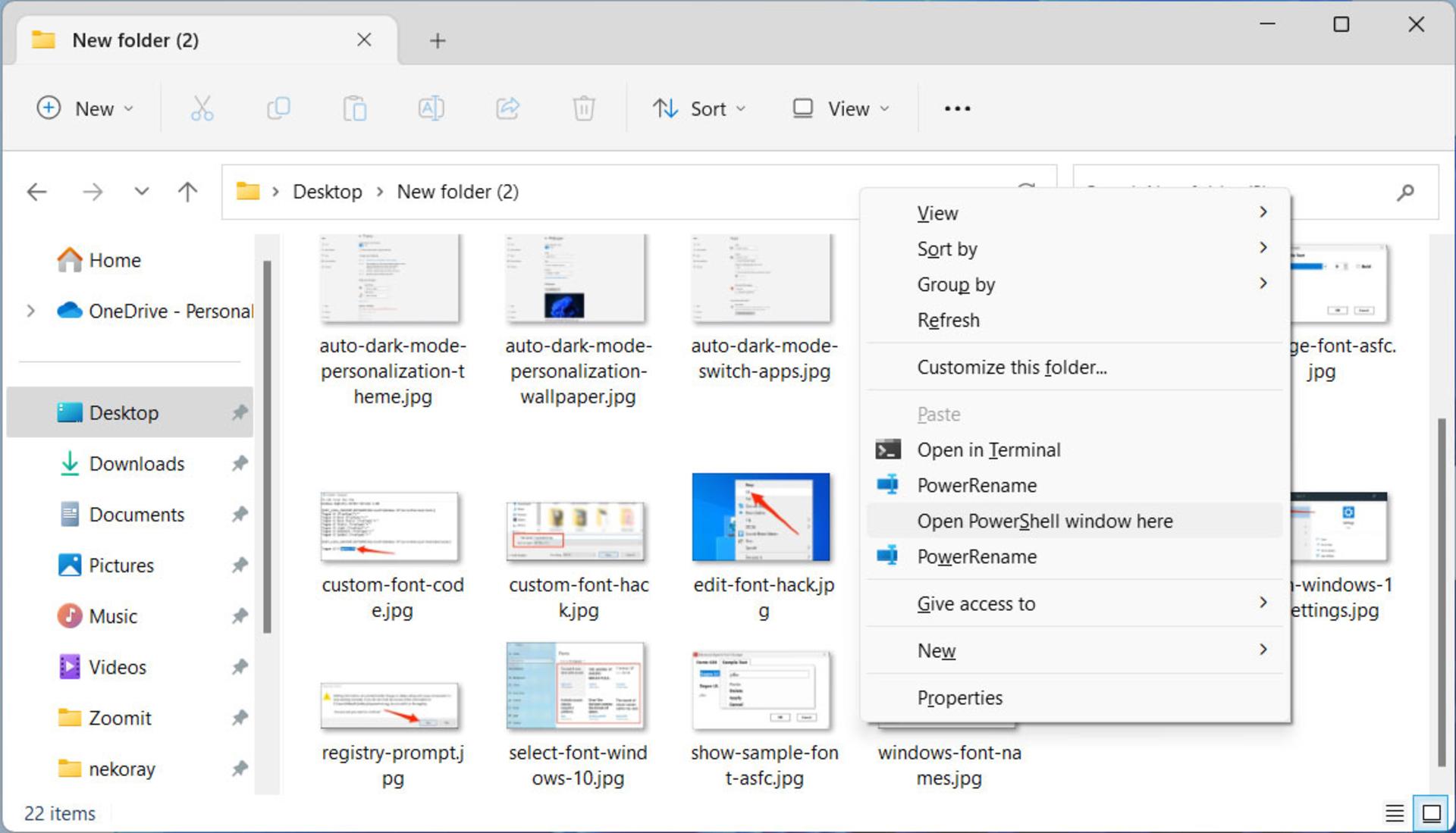This screenshot has height=833, width=1456.
Task: Click the Paste clipboard toolbar icon
Action: click(x=355, y=108)
